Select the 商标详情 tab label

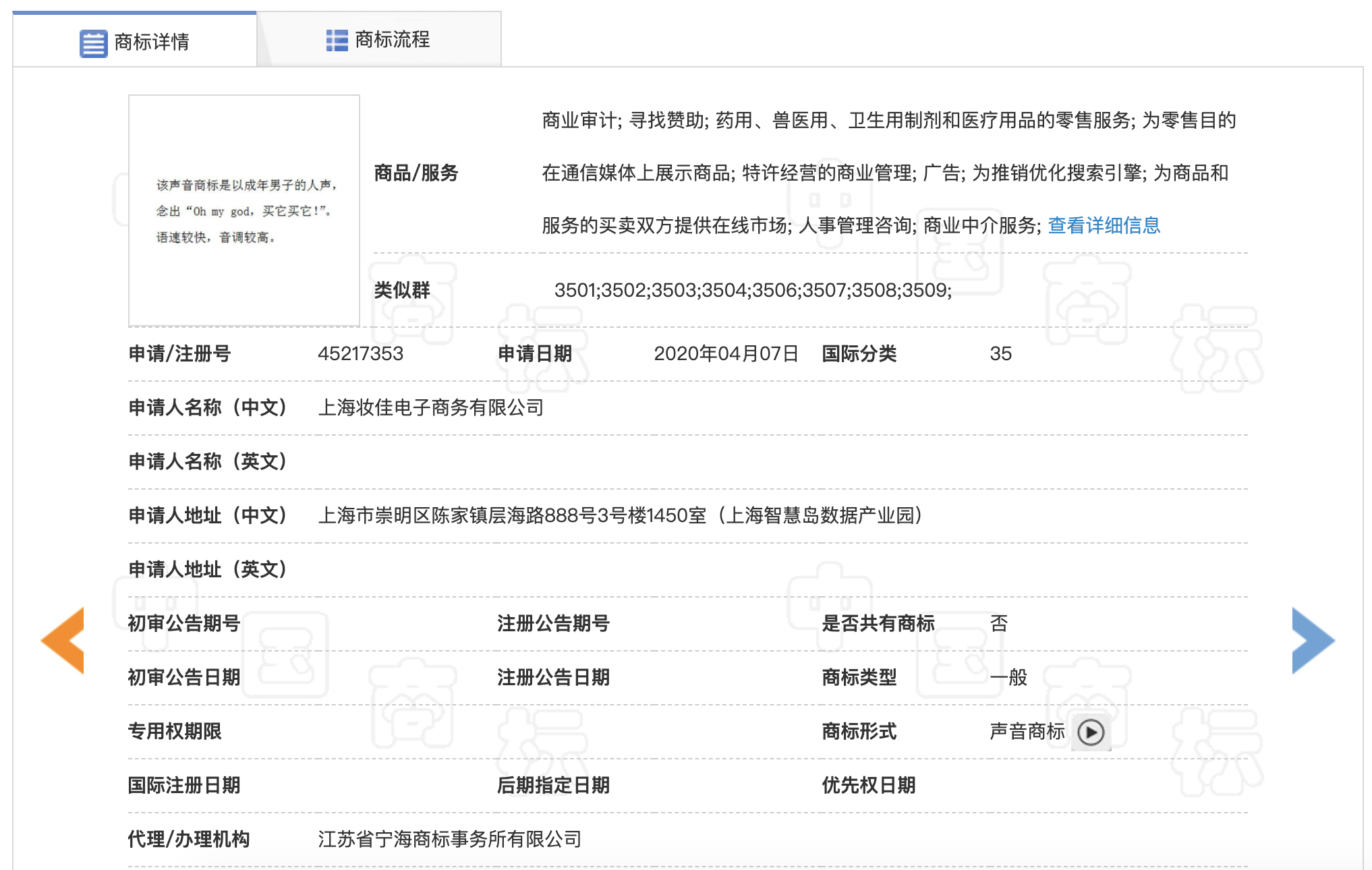151,42
